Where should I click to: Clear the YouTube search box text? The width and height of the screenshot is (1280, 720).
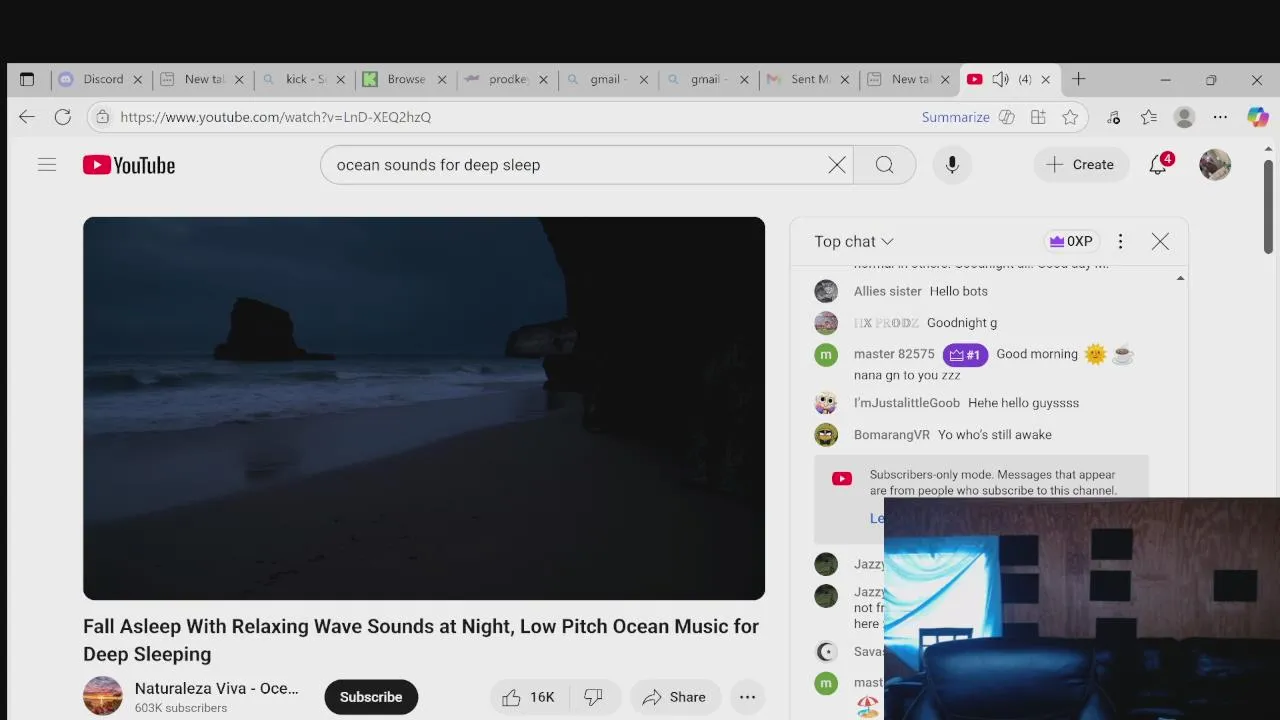(837, 165)
